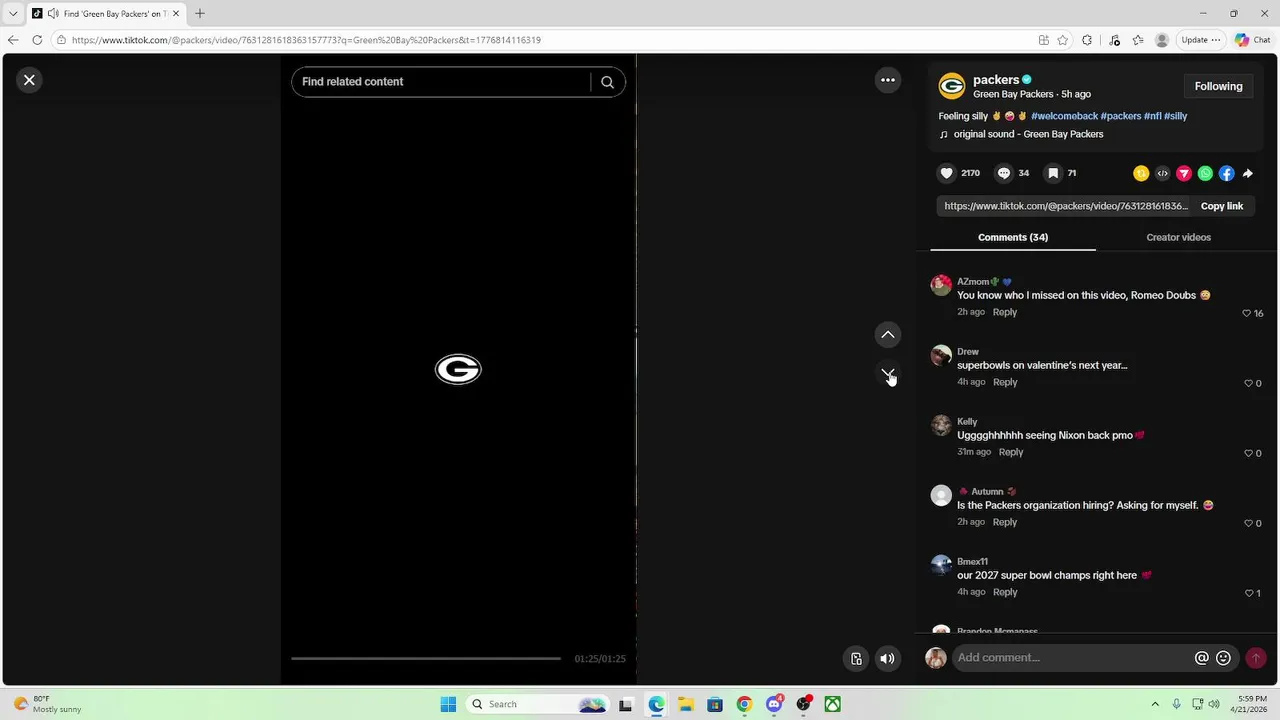Open the browser Update menu
Screen dimensions: 1280x720
tap(1200, 40)
